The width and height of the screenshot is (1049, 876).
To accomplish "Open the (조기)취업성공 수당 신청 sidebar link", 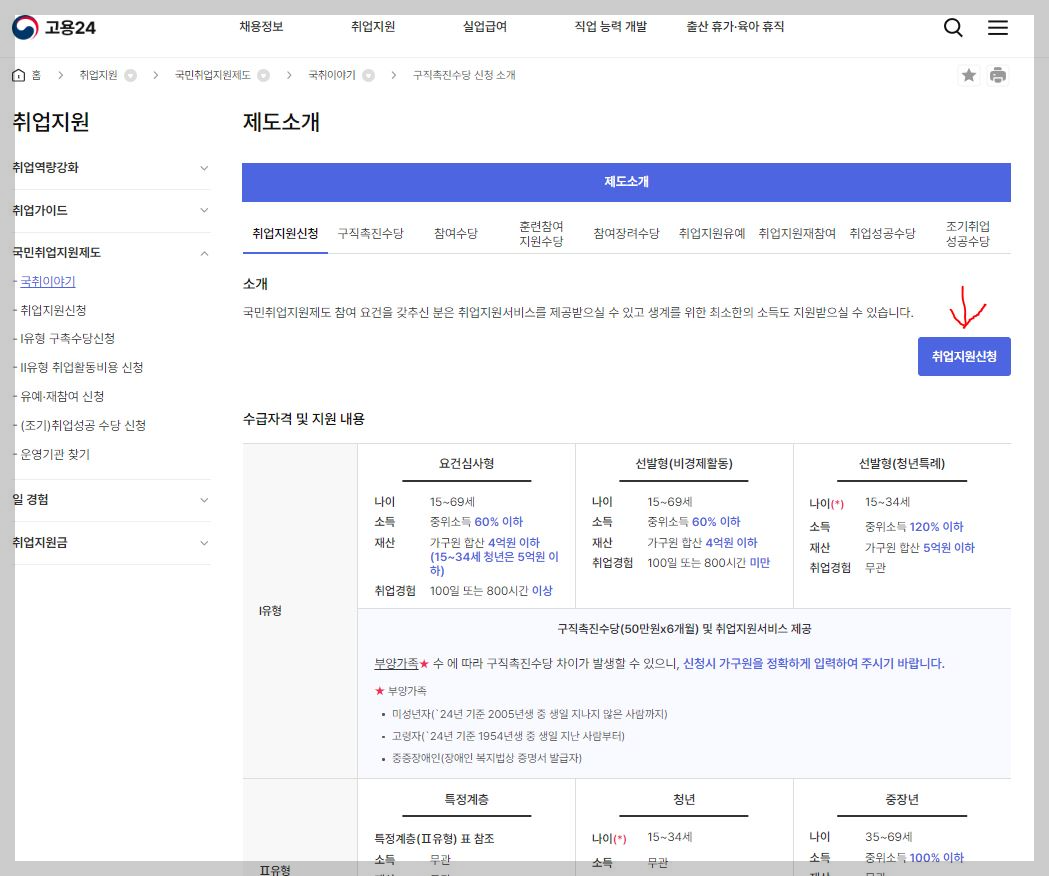I will coord(83,425).
